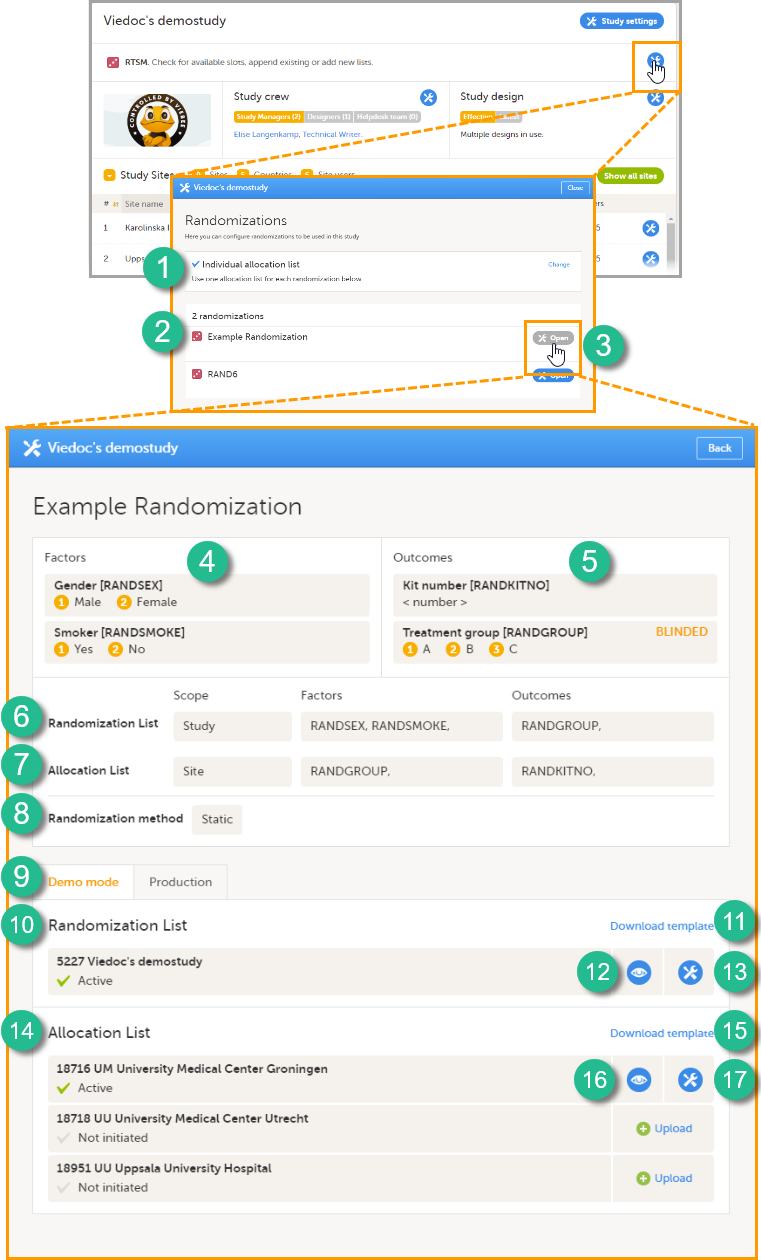
Task: Collapse the Study Sites section
Action: tap(108, 175)
